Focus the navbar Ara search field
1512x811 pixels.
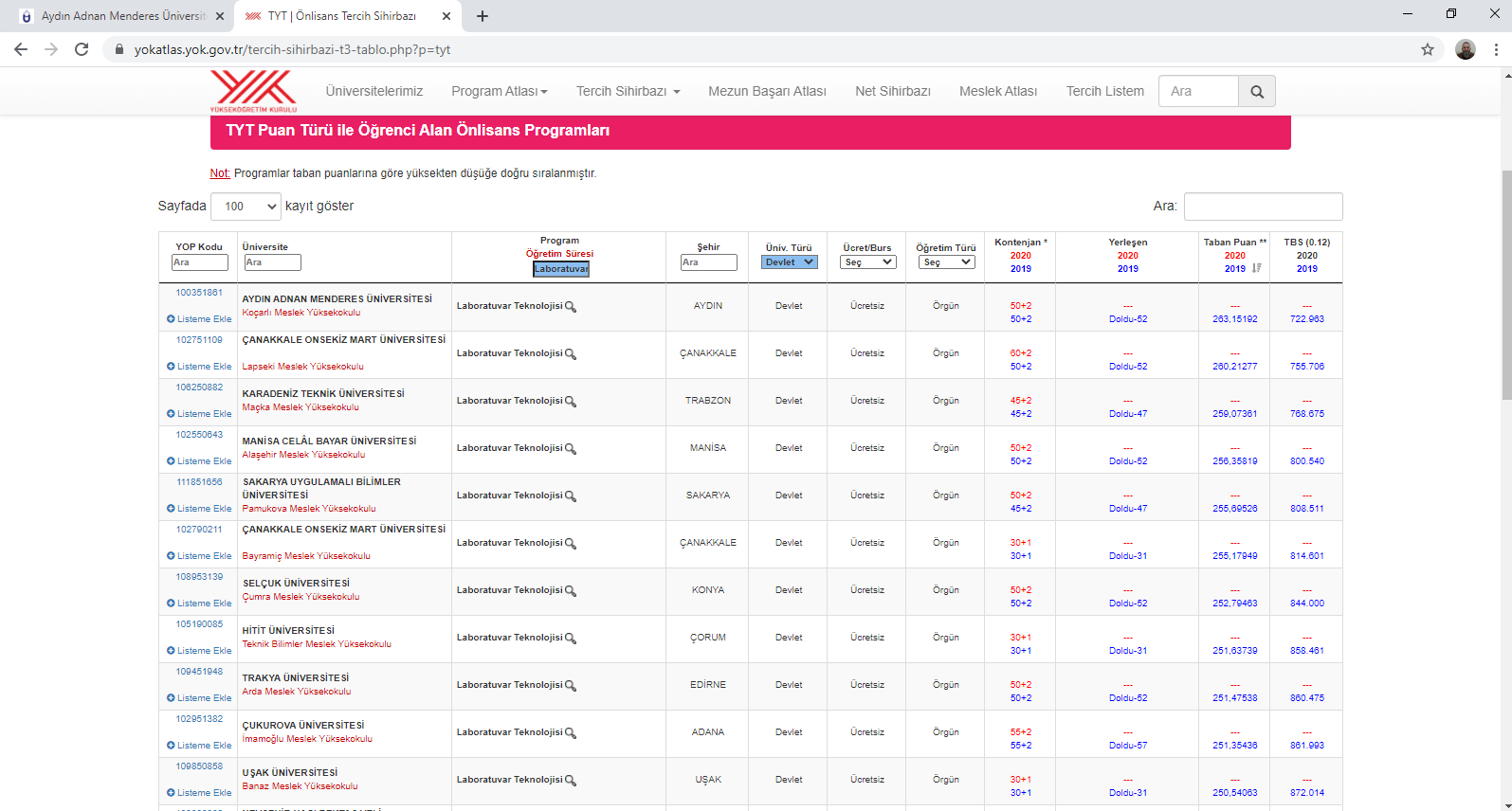click(1198, 91)
